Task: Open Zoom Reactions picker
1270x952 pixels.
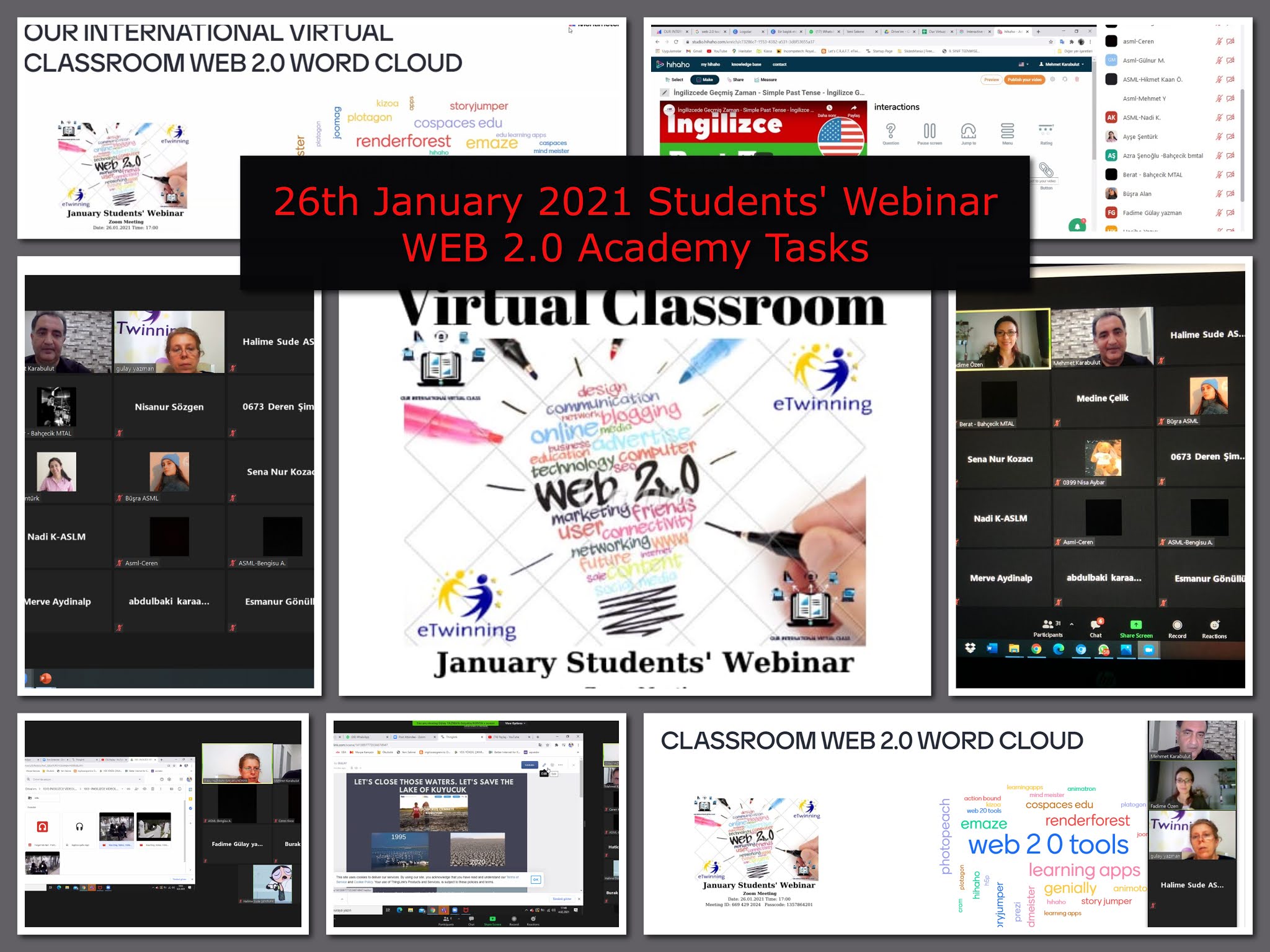Action: pyautogui.click(x=1214, y=626)
